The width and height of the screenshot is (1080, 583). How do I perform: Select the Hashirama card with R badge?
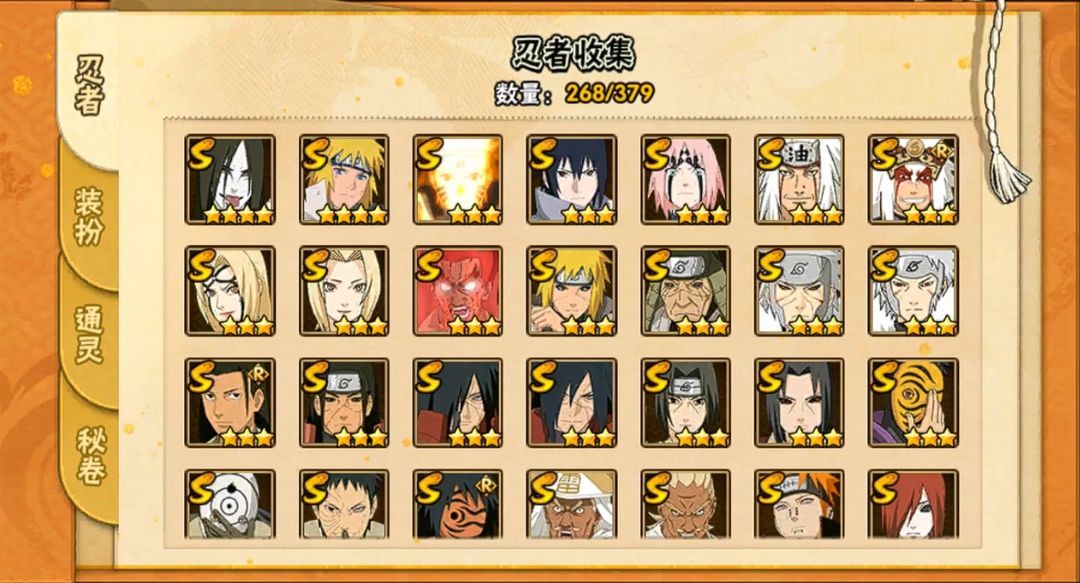pyautogui.click(x=230, y=402)
